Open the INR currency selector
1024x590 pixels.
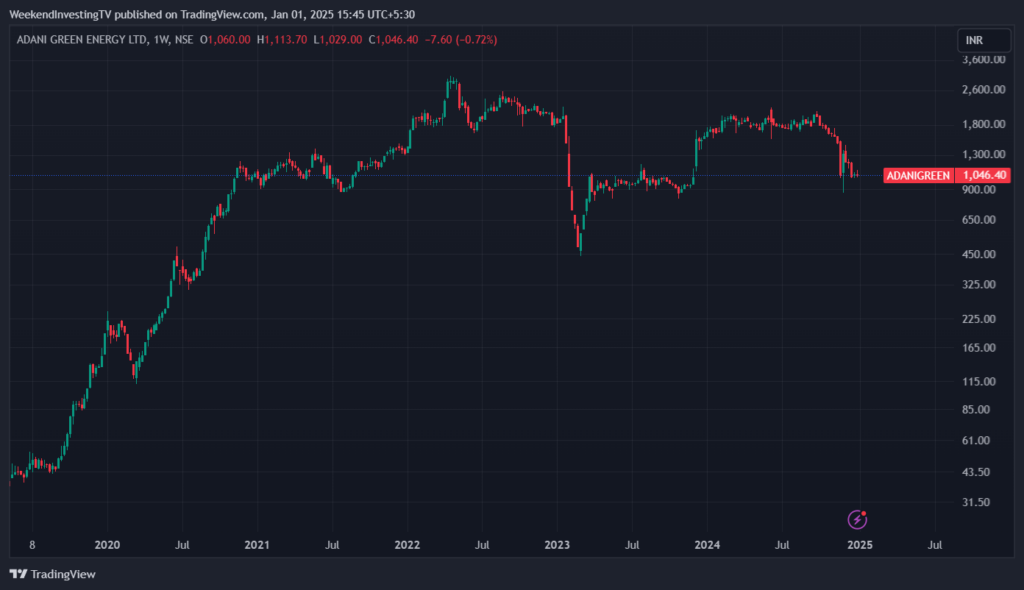pos(984,41)
